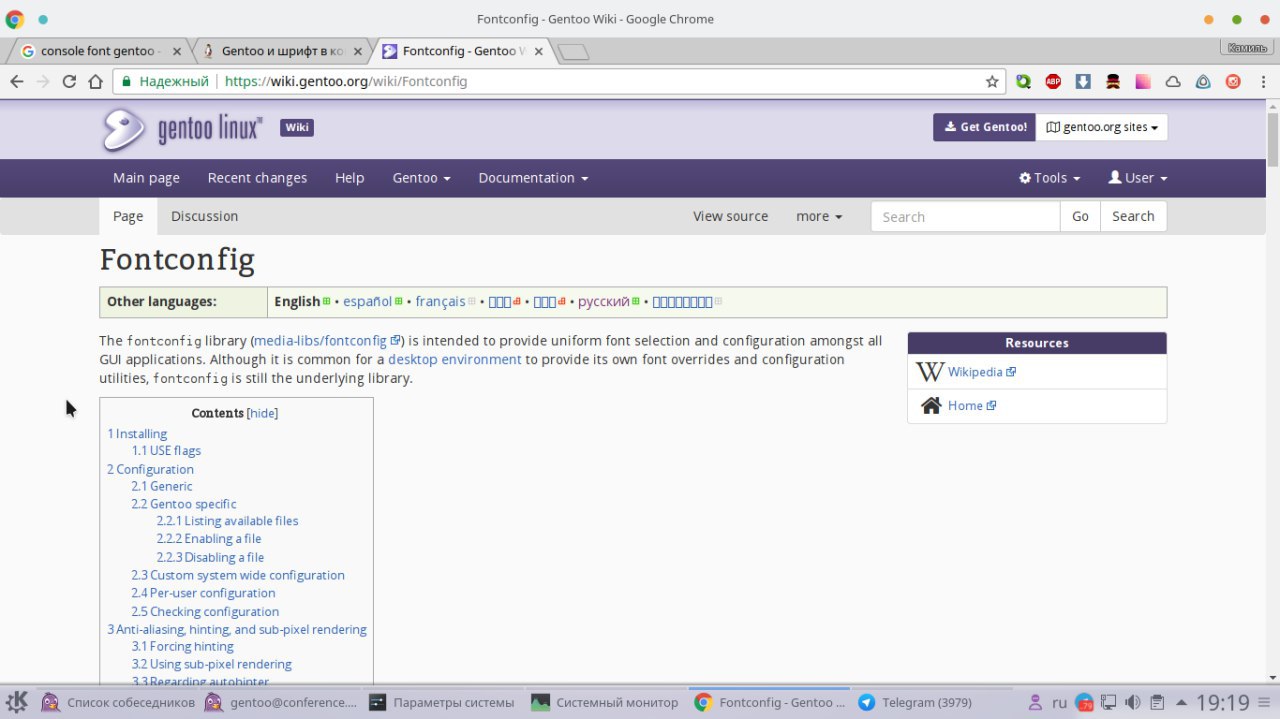Image resolution: width=1280 pixels, height=719 pixels.
Task: Click the Gentoo Linux logo
Action: 182,128
